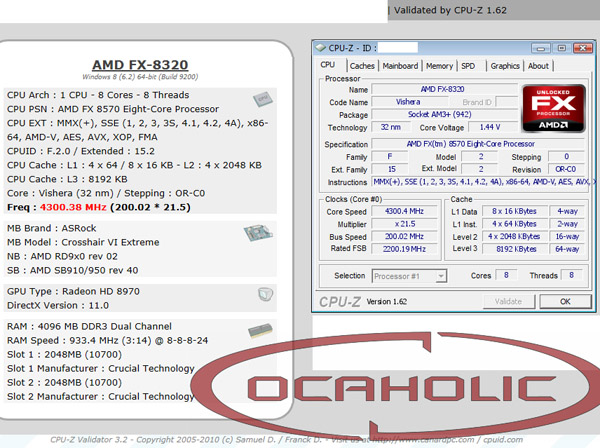Click the L1 Data value 8 x 16 KBytes

(x=514, y=211)
